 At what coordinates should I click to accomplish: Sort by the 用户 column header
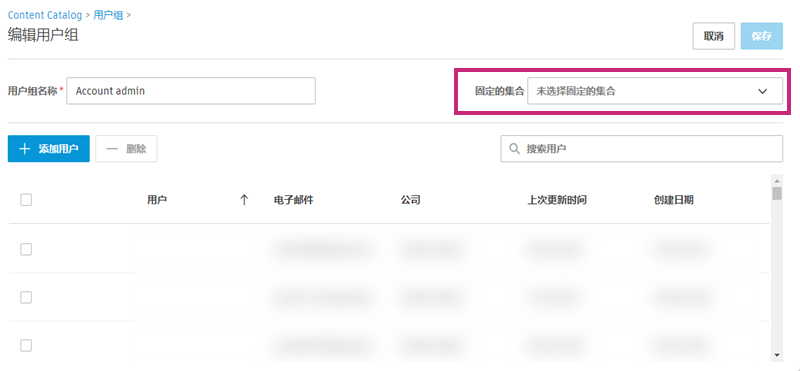point(157,200)
